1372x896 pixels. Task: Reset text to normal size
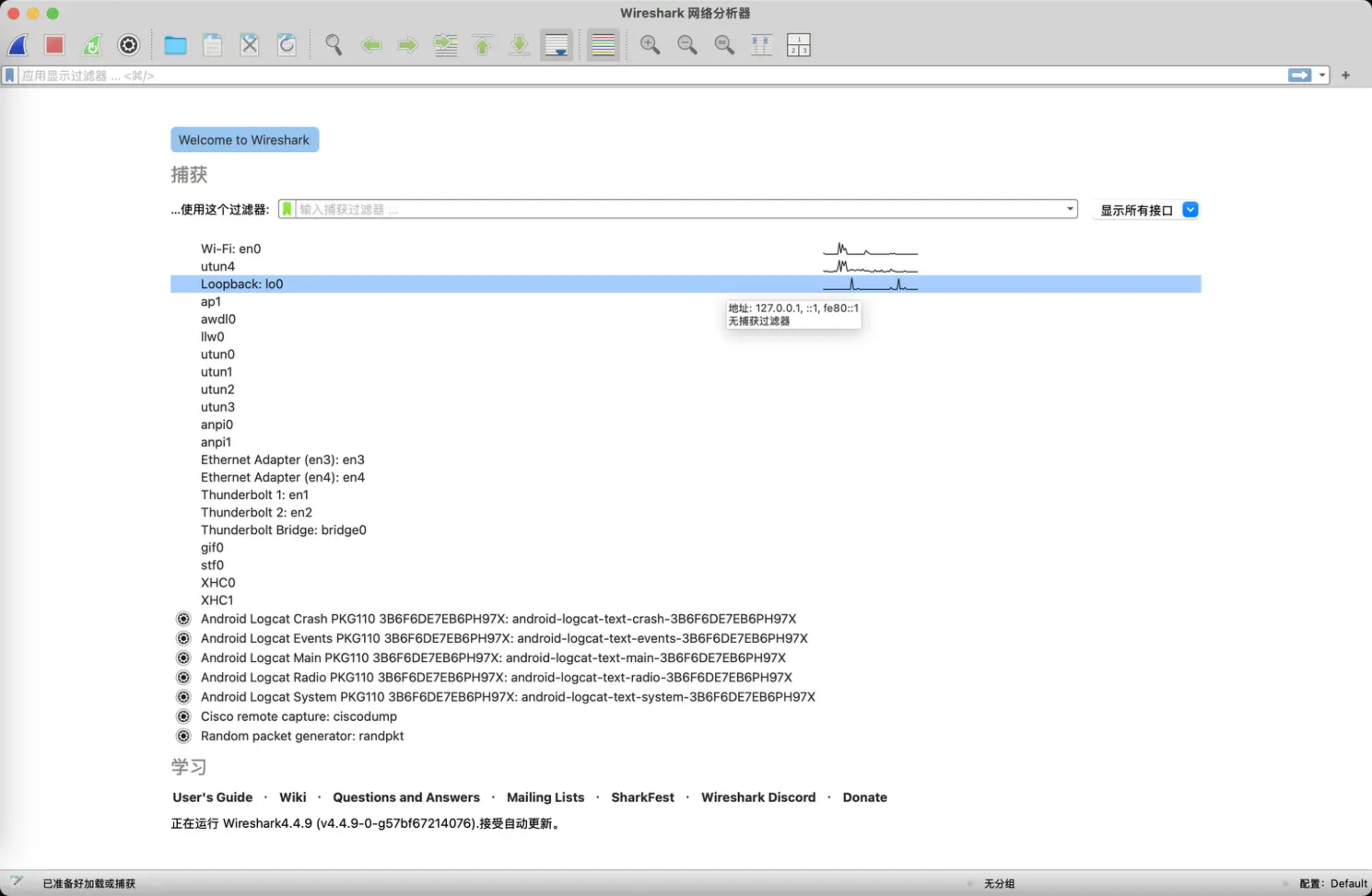tap(724, 45)
